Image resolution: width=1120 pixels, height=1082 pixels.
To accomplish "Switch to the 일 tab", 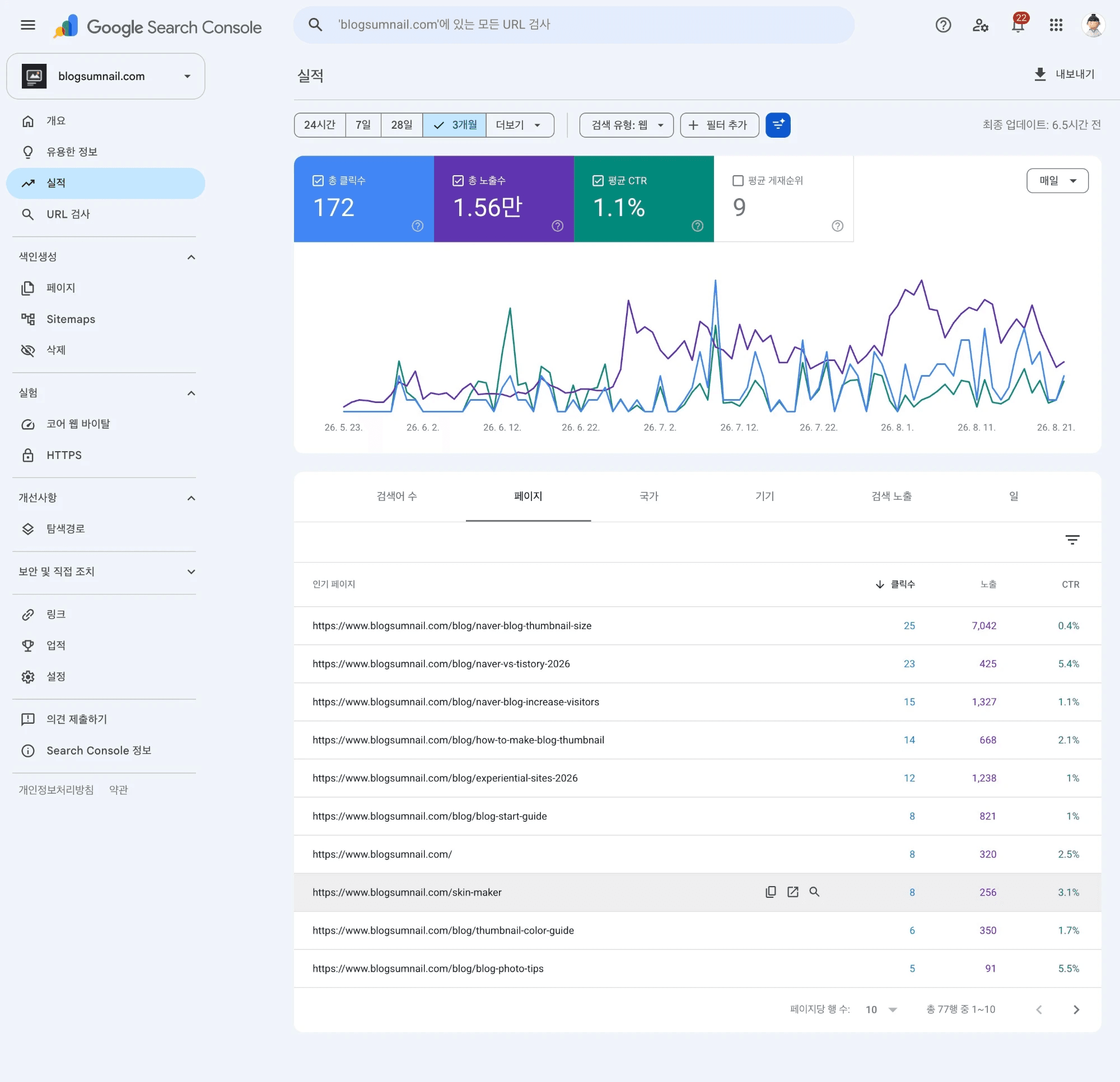I will coord(1013,496).
